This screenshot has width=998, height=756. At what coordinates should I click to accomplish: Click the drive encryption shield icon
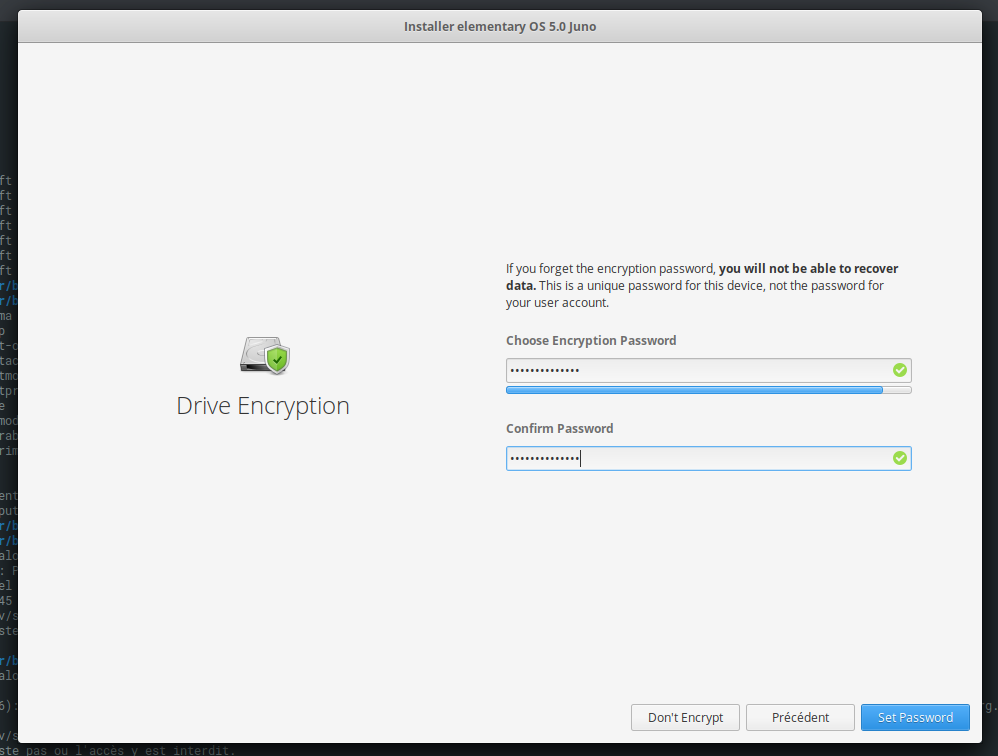tap(265, 356)
